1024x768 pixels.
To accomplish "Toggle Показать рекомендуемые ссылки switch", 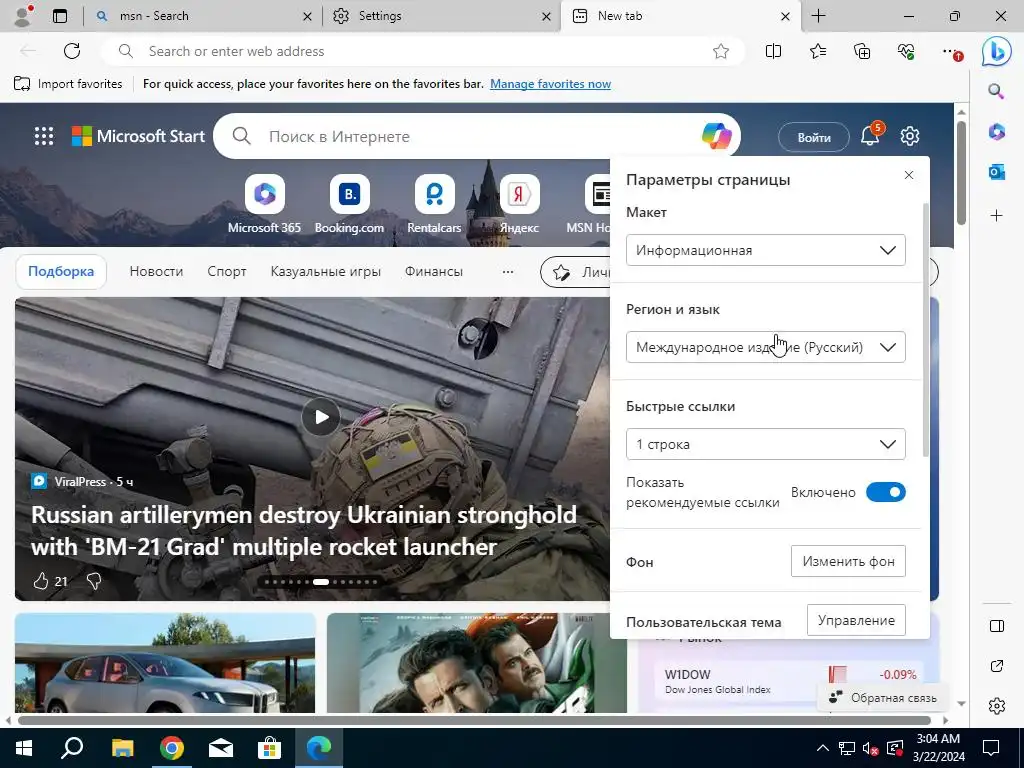I will coord(886,492).
